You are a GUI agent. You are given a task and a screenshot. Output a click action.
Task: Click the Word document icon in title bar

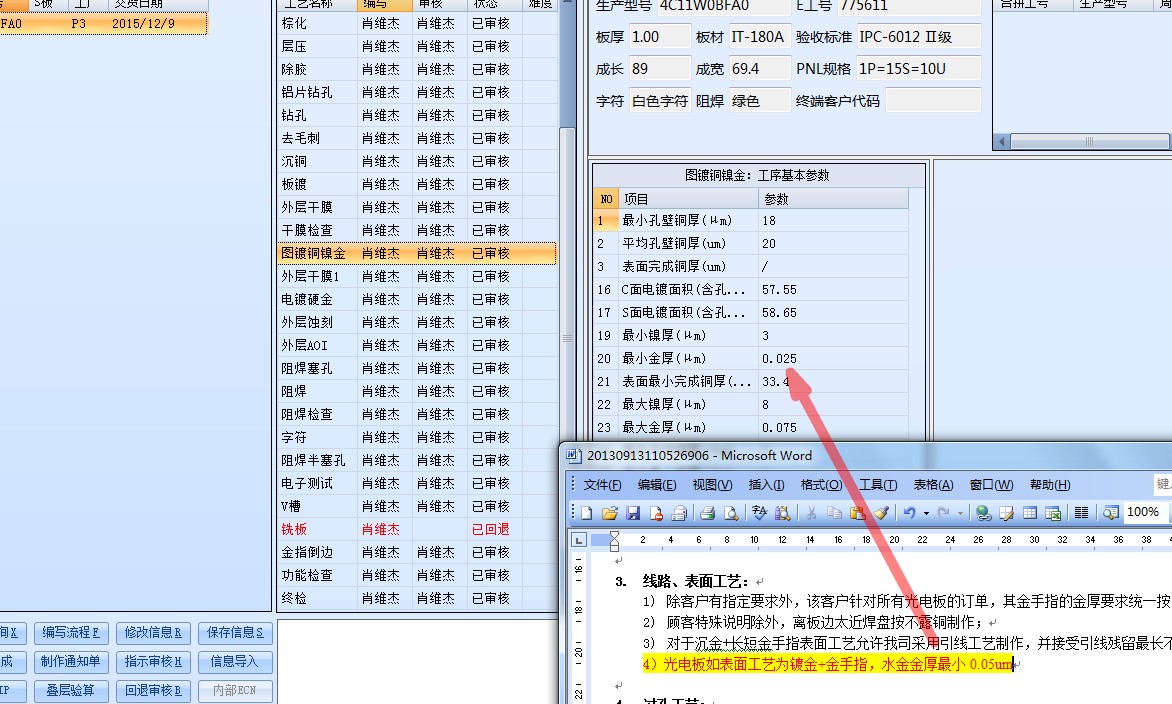pos(573,455)
